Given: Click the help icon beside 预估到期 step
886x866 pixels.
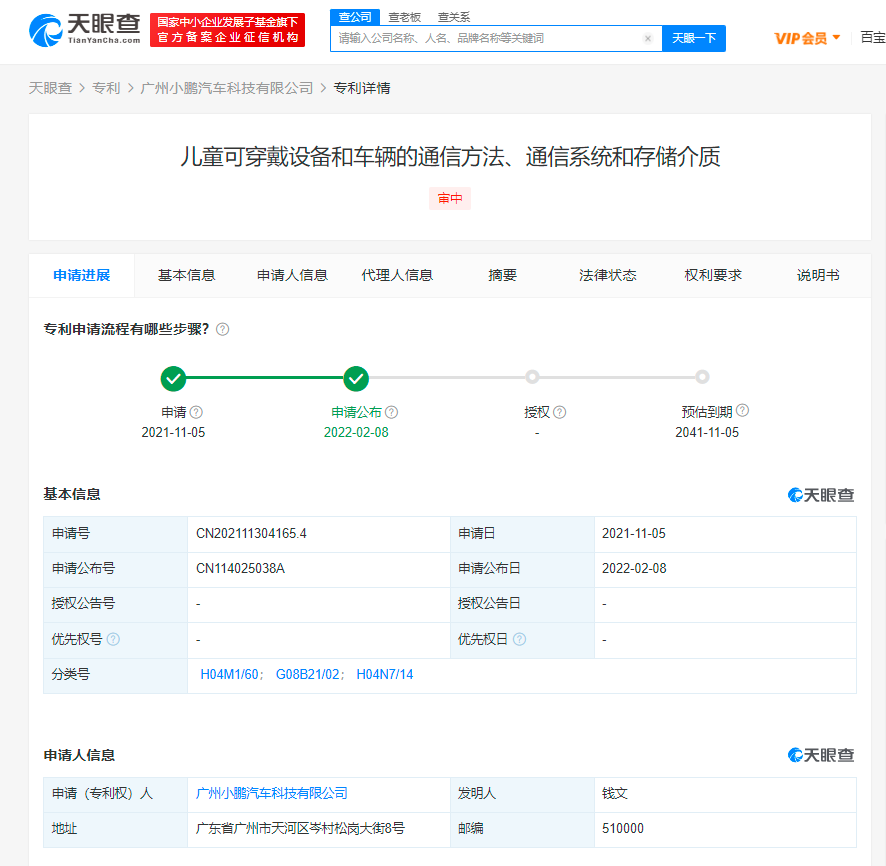Looking at the screenshot, I should tap(742, 411).
